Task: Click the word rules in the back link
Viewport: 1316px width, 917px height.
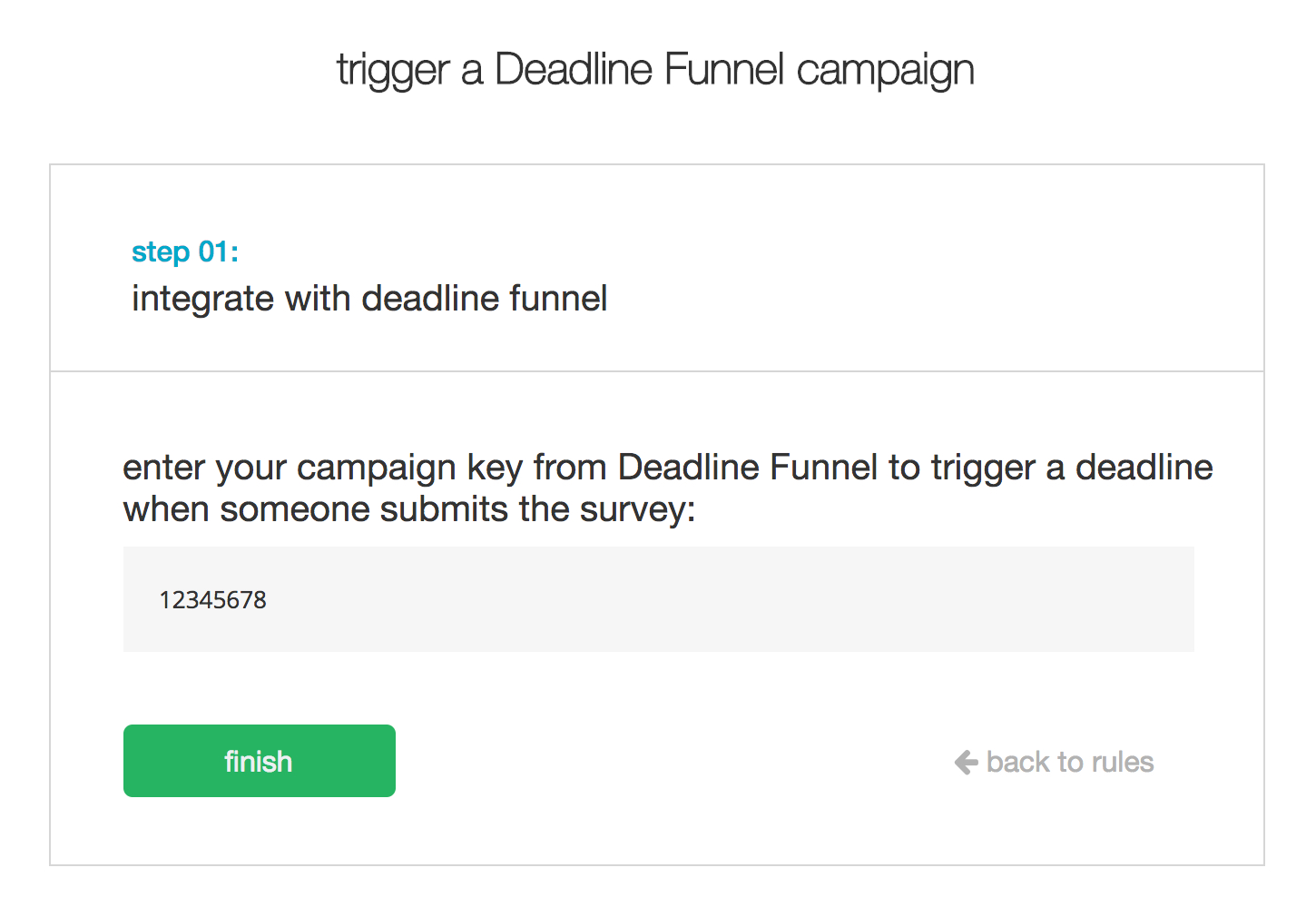Action: click(x=1123, y=762)
